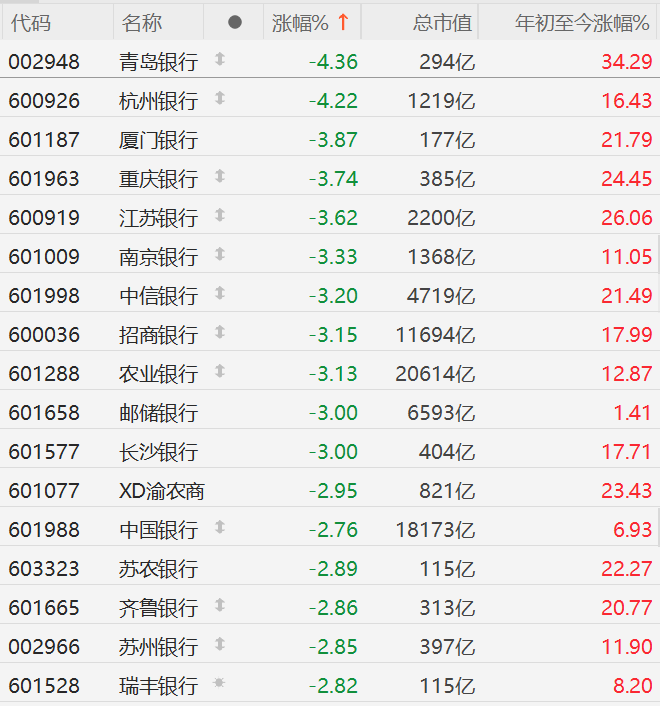Click stock code 601009

(x=44, y=257)
